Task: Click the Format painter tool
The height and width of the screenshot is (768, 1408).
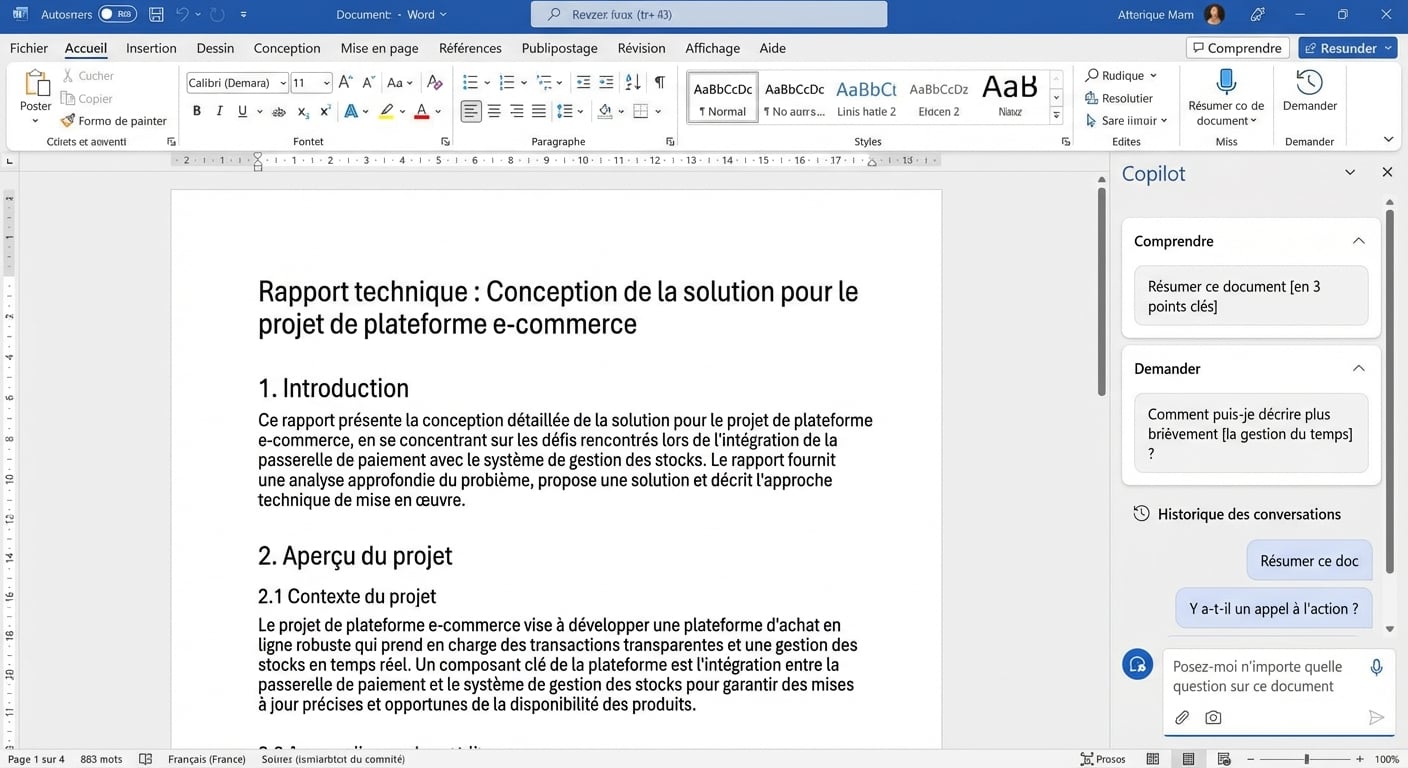Action: 113,121
